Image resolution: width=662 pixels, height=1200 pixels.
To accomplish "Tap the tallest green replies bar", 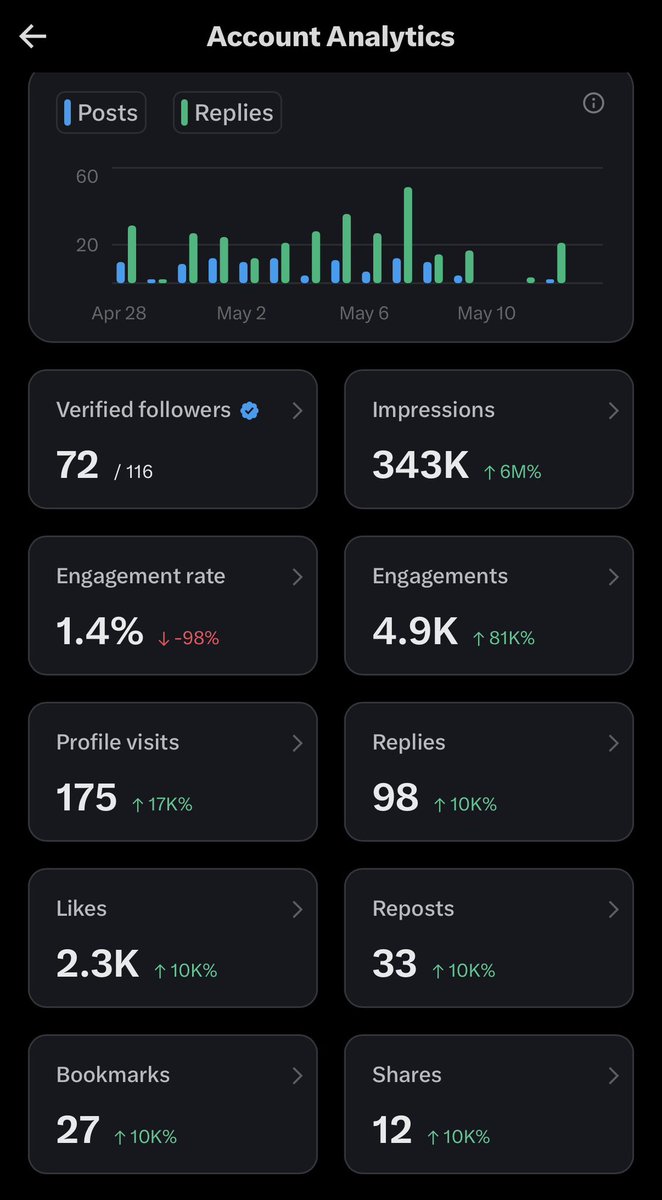I will (x=408, y=235).
